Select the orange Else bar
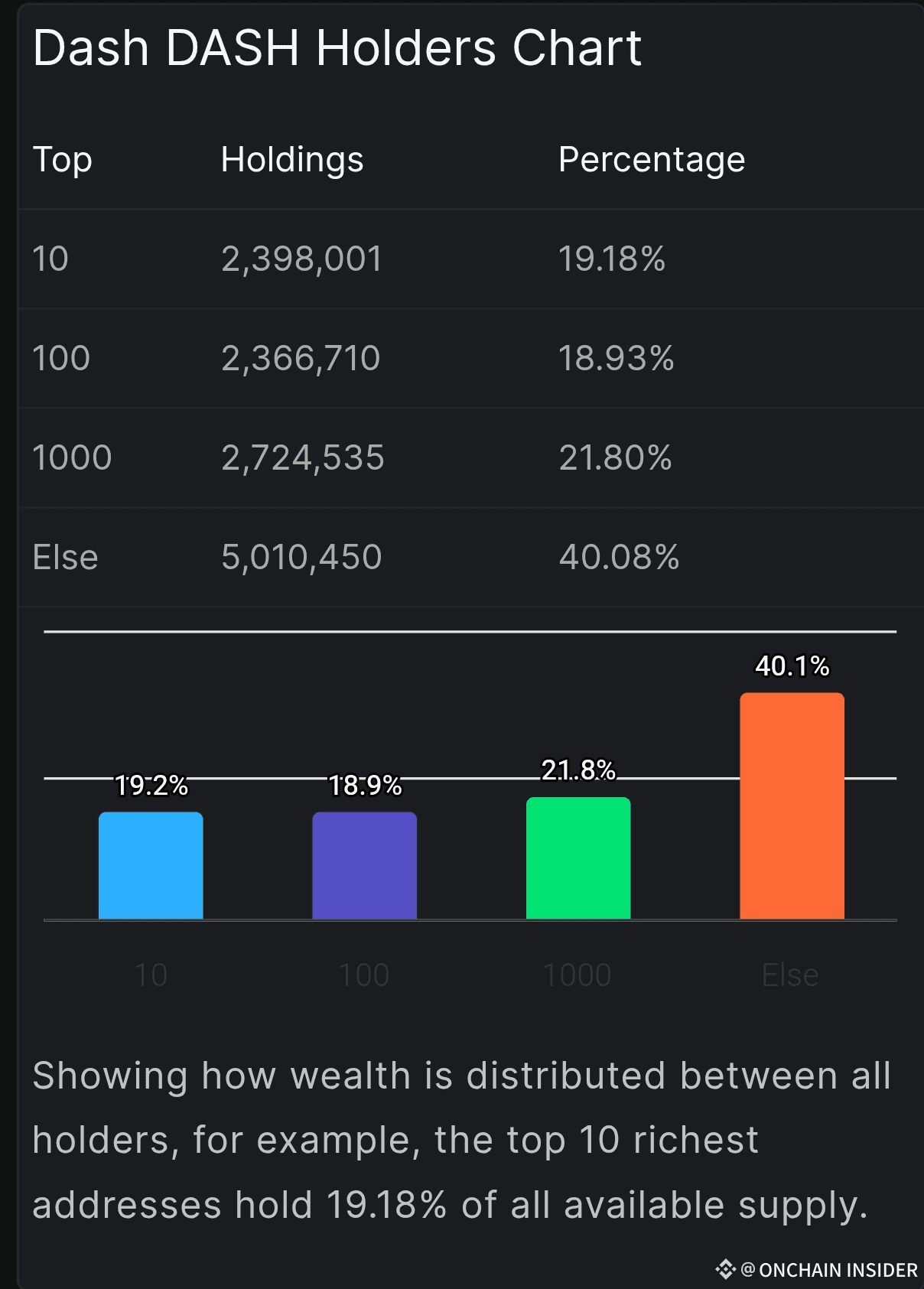This screenshot has height=1289, width=924. (792, 806)
